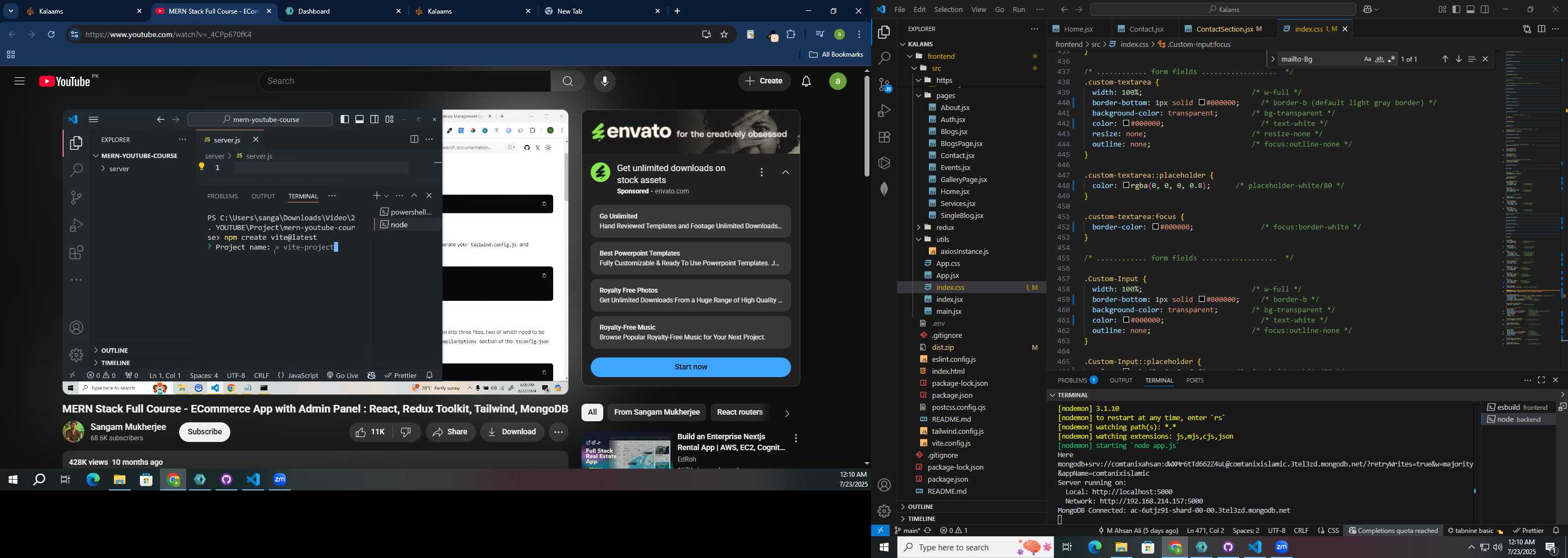1568x558 pixels.
Task: Search with your voice microphone on YouTube
Action: click(x=604, y=81)
